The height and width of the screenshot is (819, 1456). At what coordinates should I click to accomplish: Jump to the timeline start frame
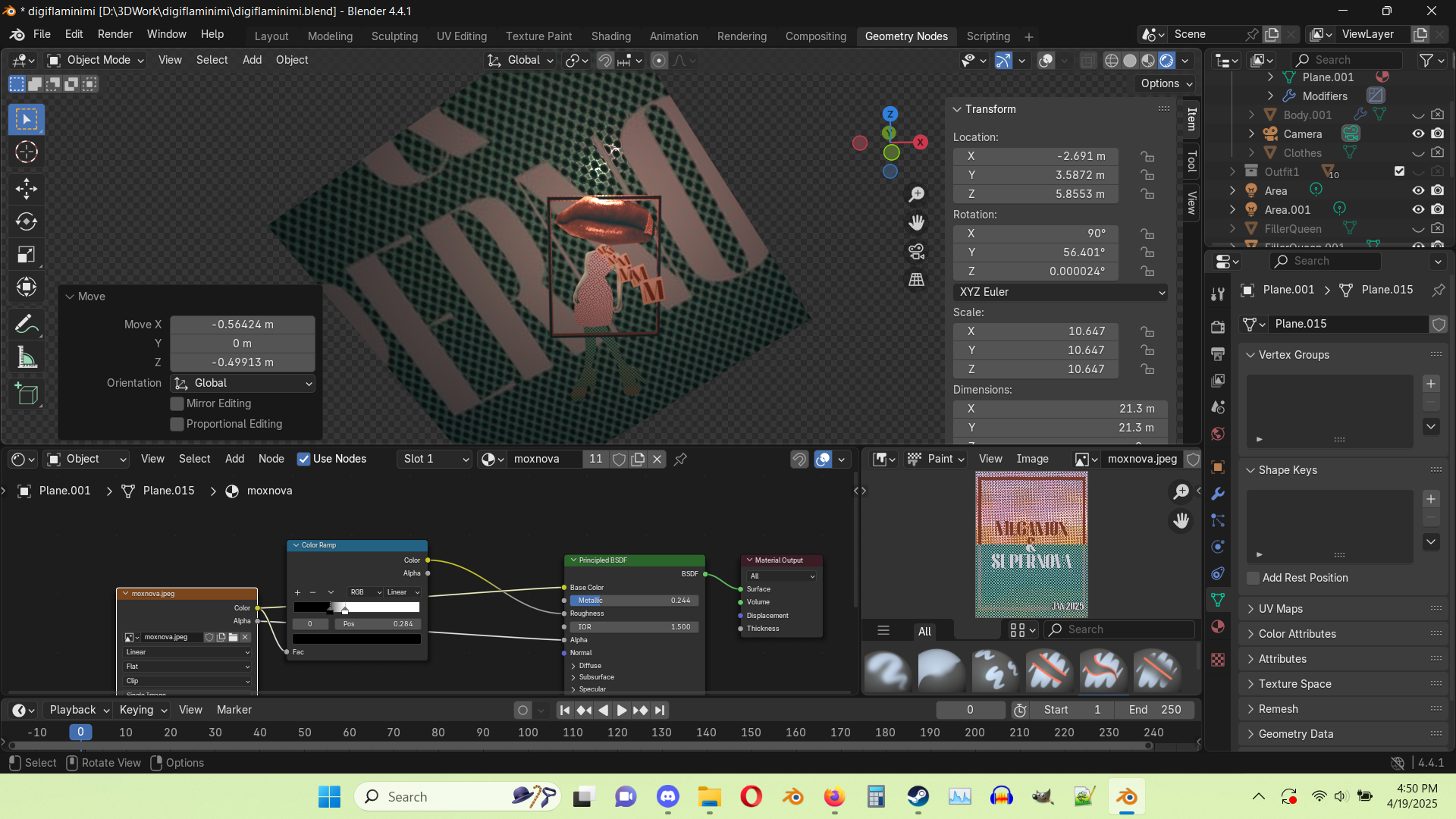point(565,710)
